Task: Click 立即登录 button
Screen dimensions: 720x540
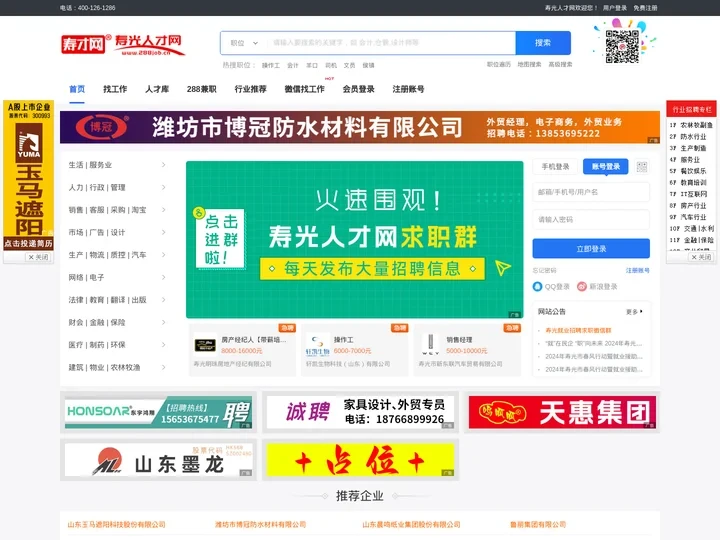Action: pos(591,248)
